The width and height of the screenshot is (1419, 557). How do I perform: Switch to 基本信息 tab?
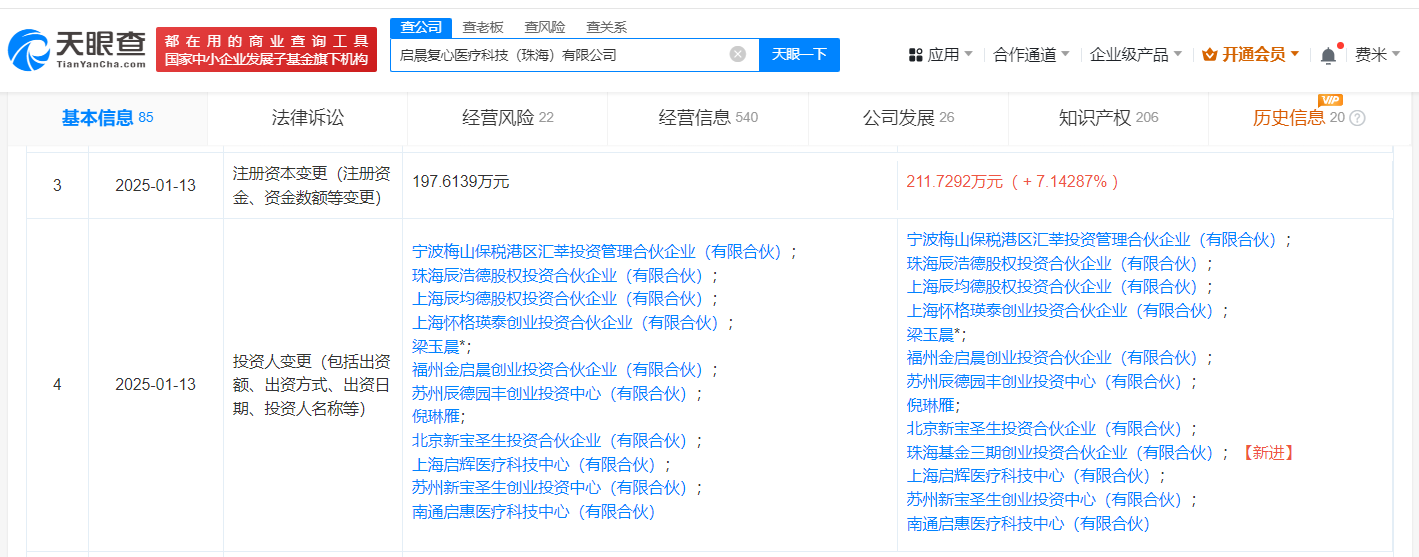tap(108, 118)
